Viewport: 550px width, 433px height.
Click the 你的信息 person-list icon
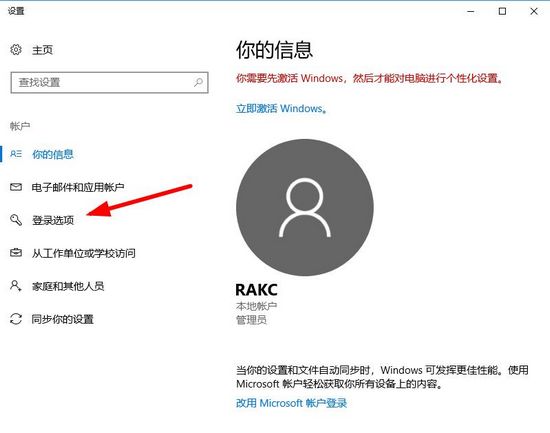16,154
